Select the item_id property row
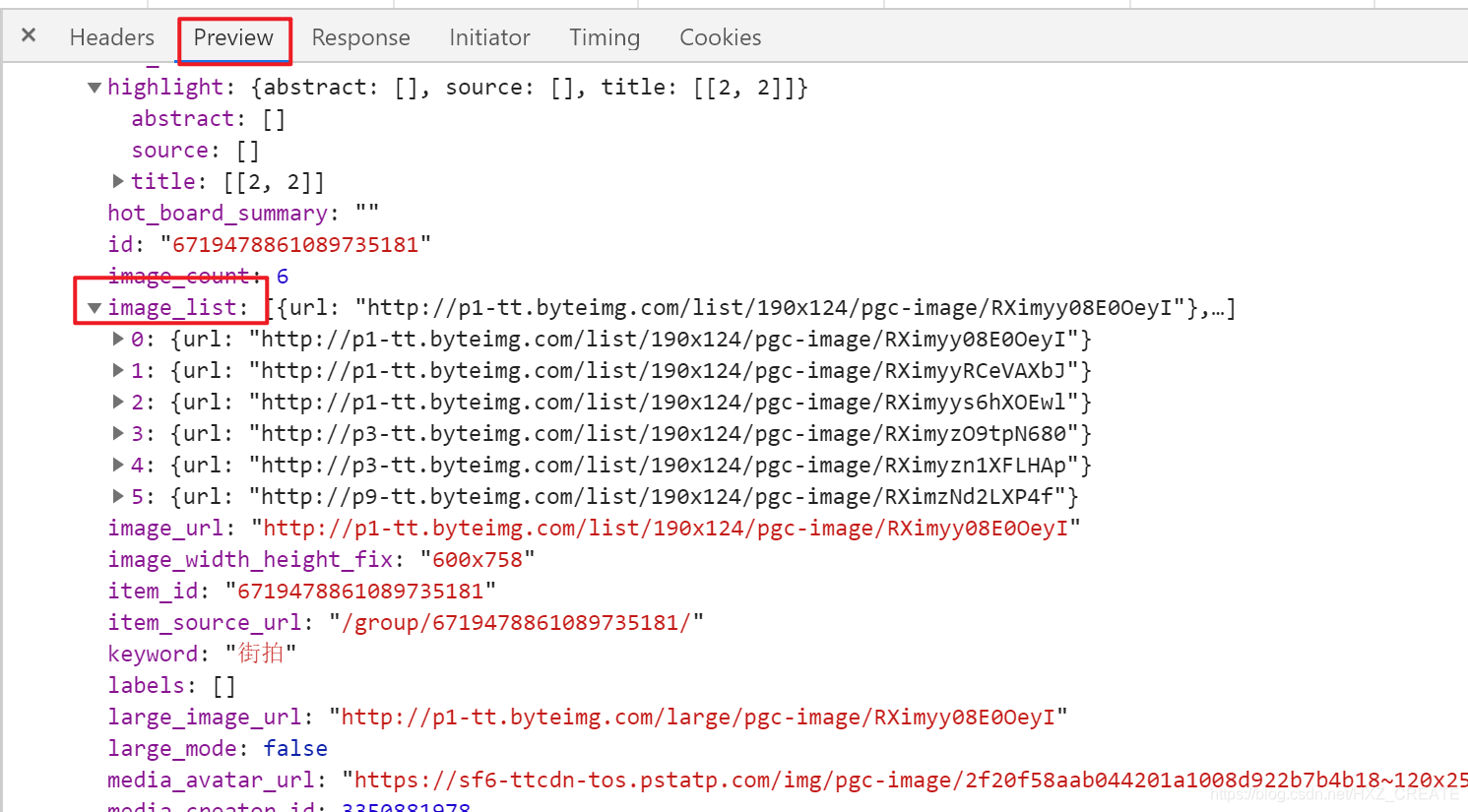The width and height of the screenshot is (1468, 812). (302, 592)
